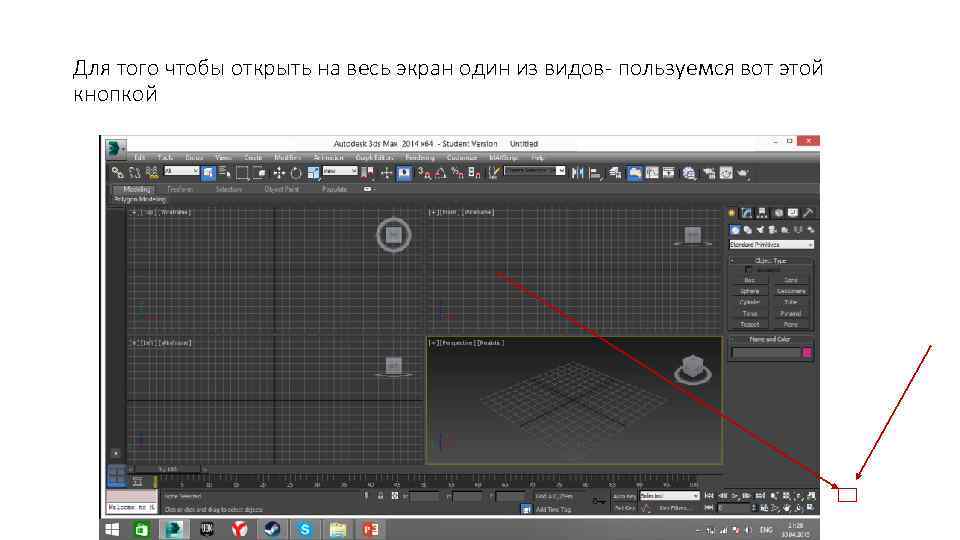
Task: Click the Play Animation button
Action: (734, 495)
